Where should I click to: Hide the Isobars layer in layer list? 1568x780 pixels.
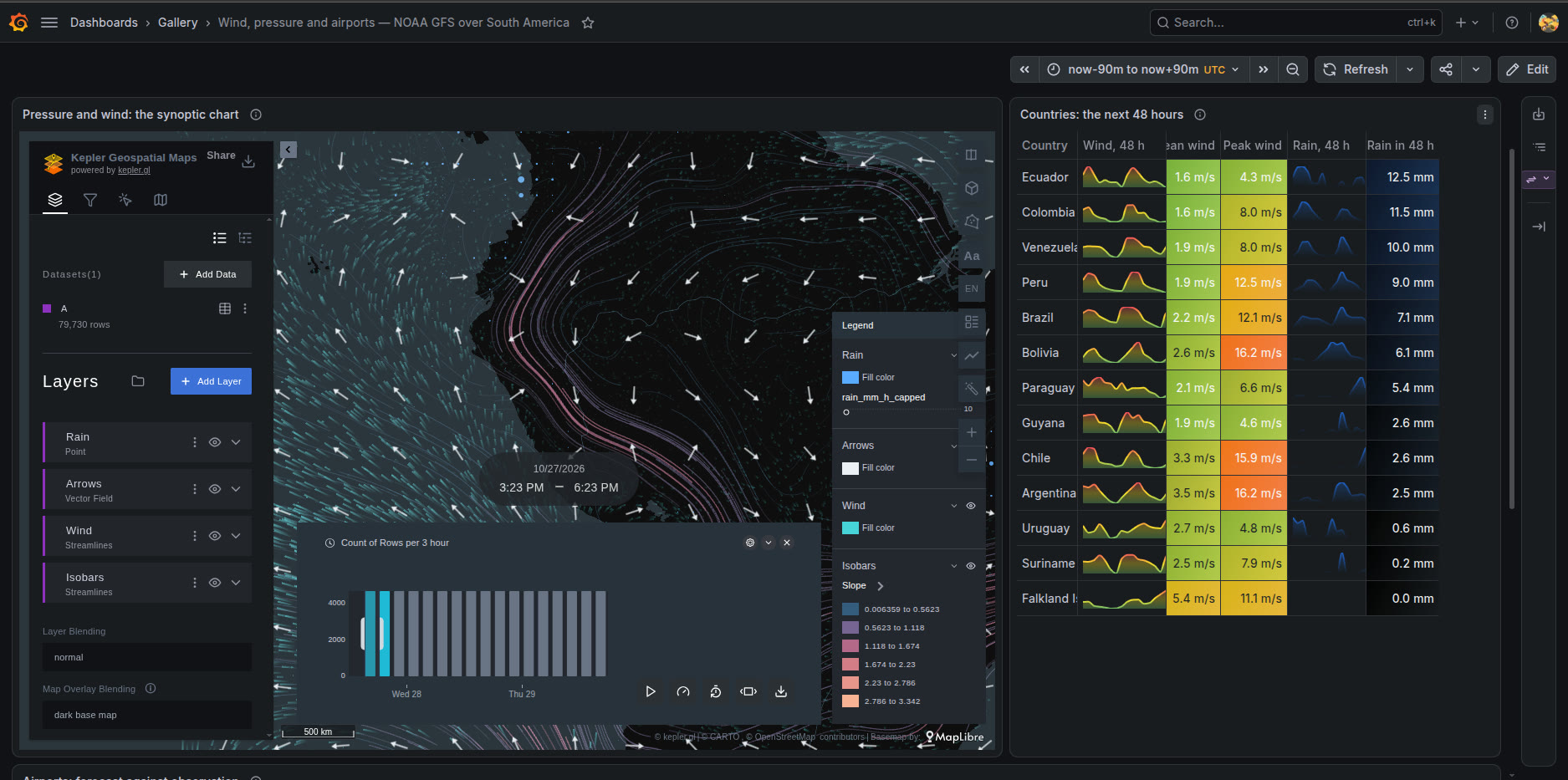click(x=215, y=583)
